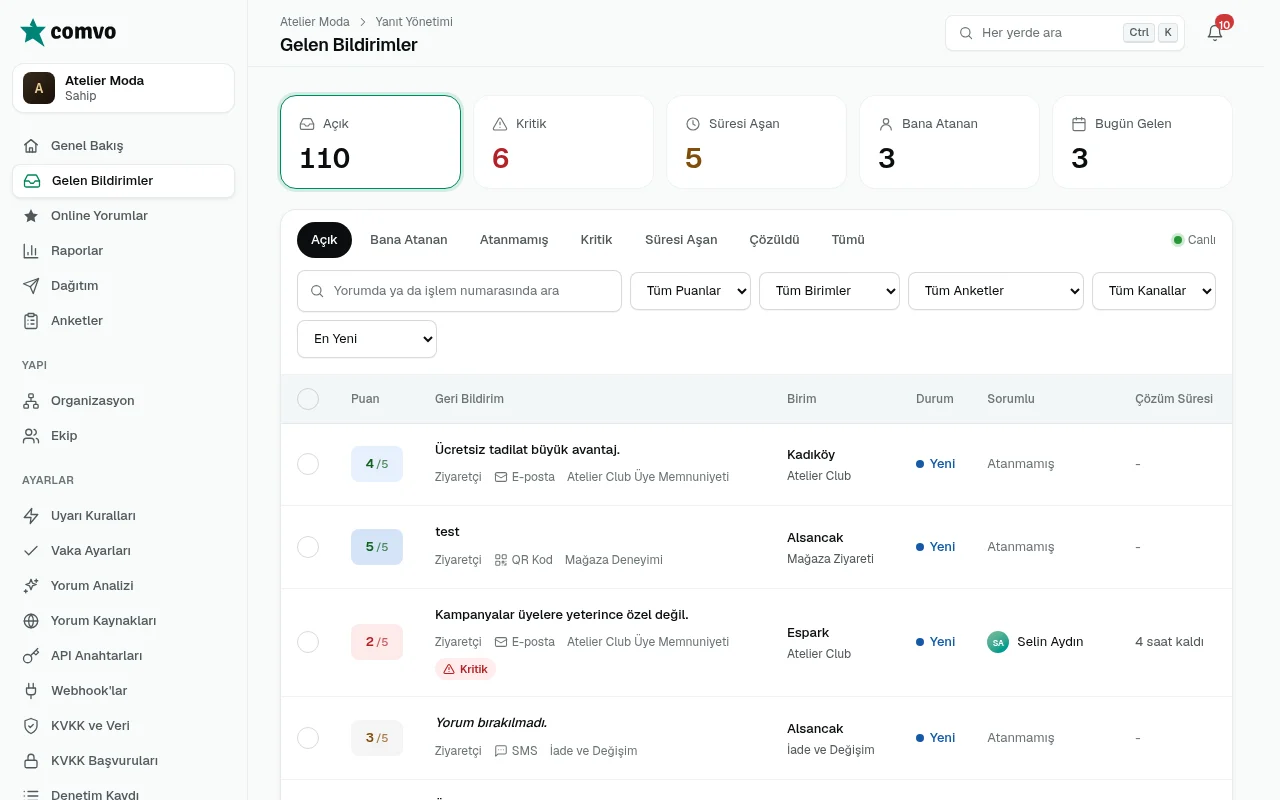Viewport: 1280px width, 800px height.
Task: Click the Uyarı Kuralları lightning icon
Action: [31, 516]
